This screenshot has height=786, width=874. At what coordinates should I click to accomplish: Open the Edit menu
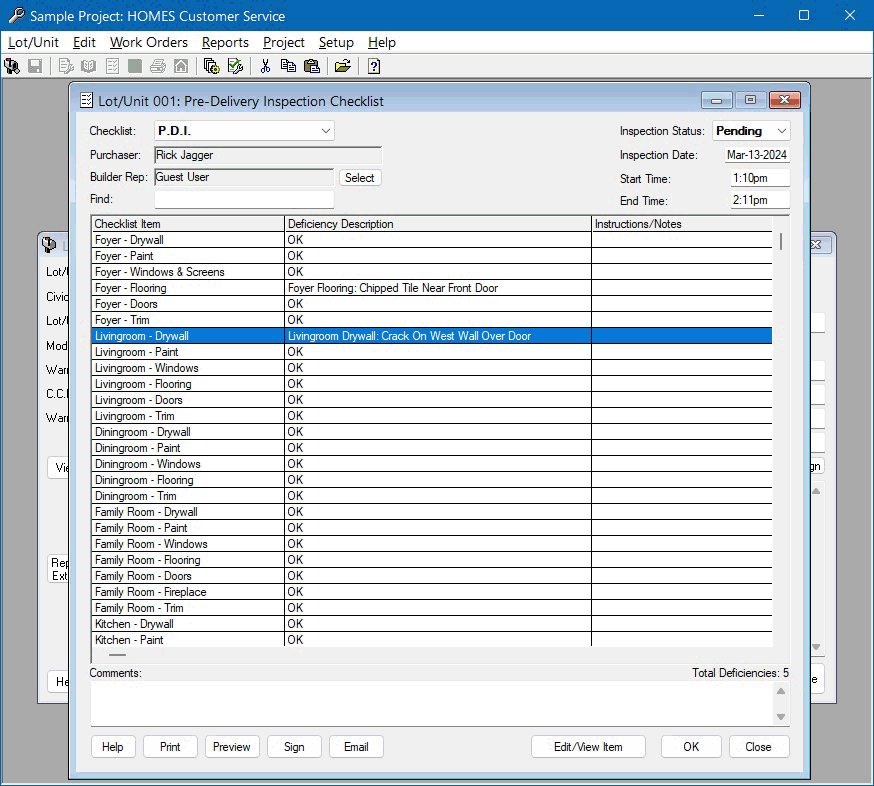coord(84,42)
